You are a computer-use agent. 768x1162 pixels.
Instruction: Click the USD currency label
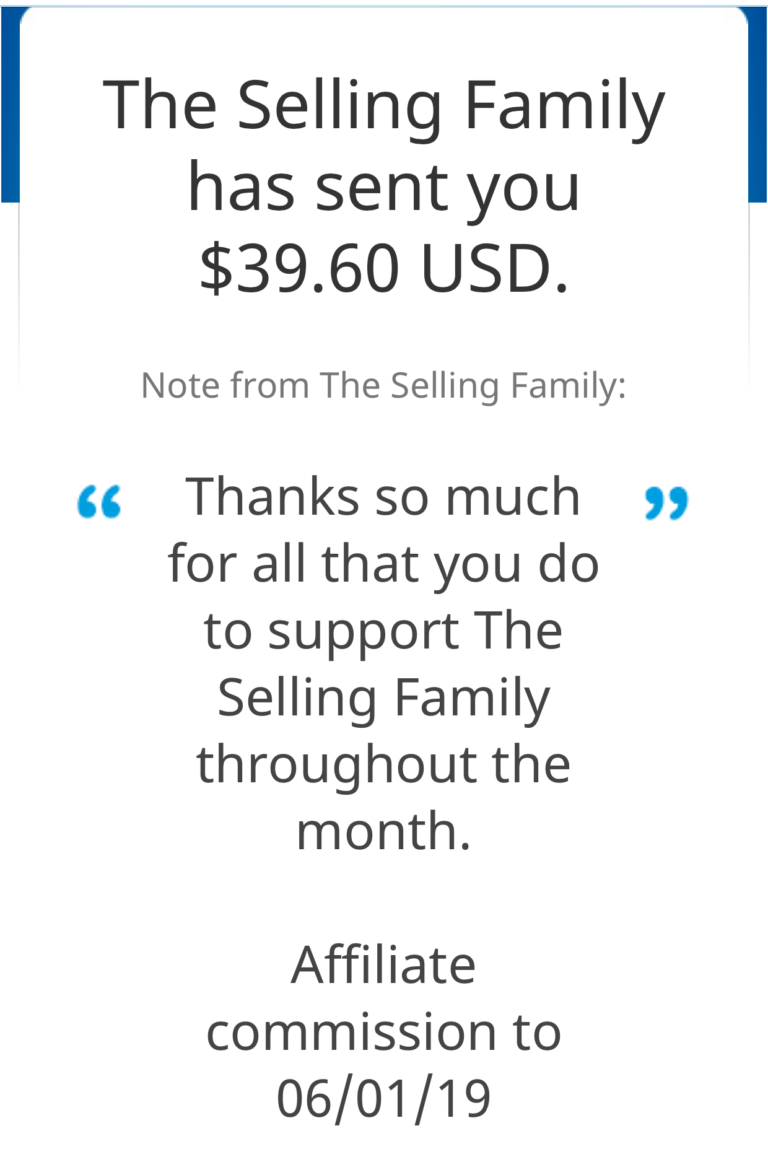(x=495, y=268)
